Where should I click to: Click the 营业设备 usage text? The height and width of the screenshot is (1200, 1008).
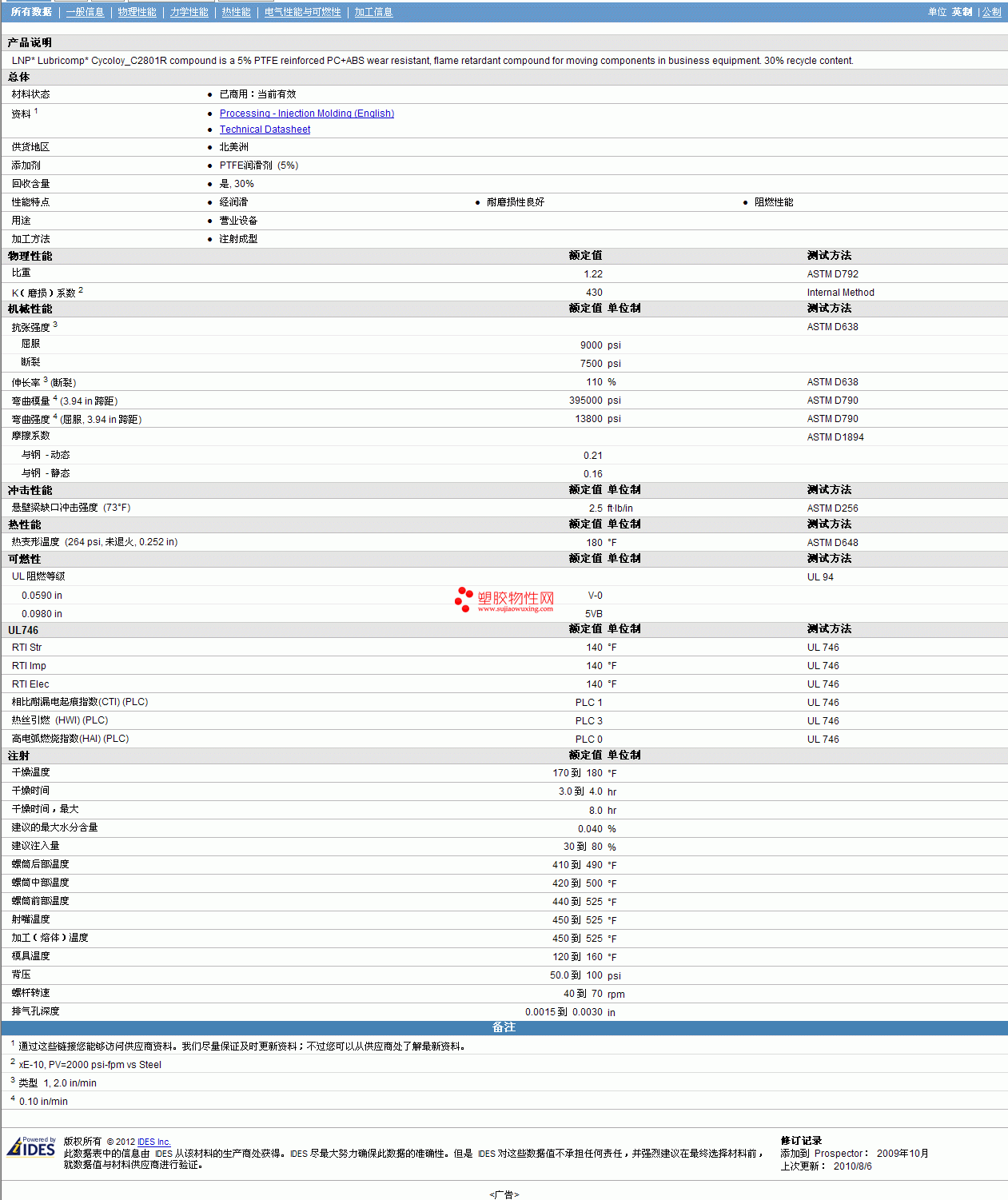pyautogui.click(x=239, y=221)
